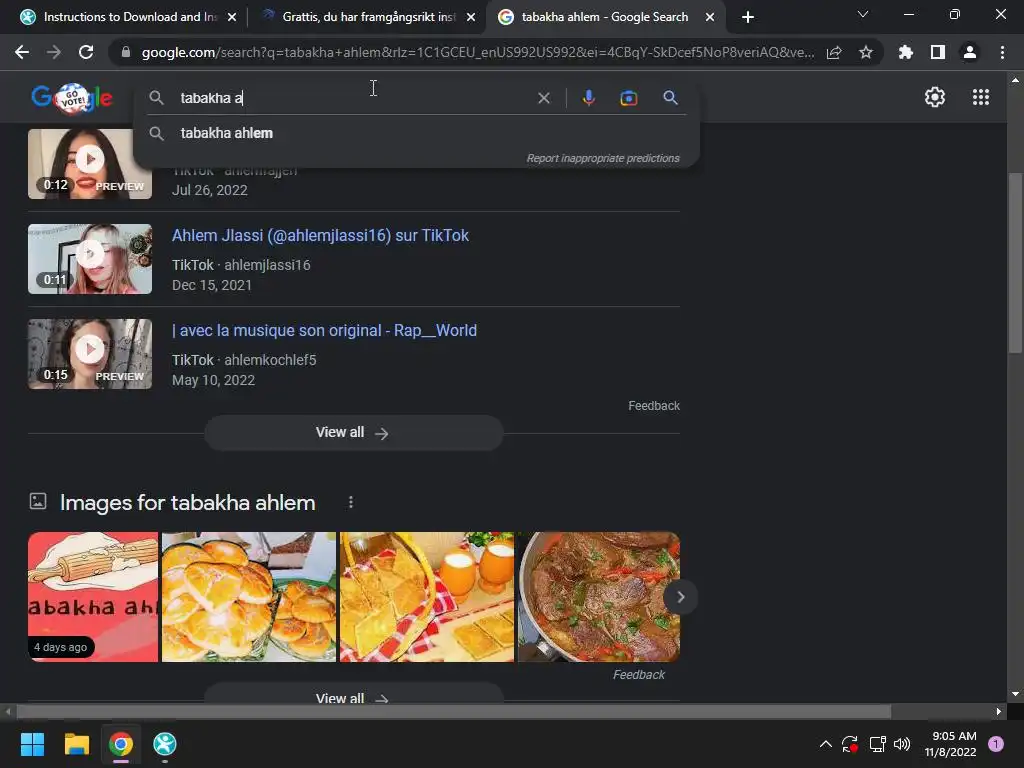This screenshot has width=1024, height=768.
Task: Close the Instructions to Download tab
Action: [x=232, y=17]
